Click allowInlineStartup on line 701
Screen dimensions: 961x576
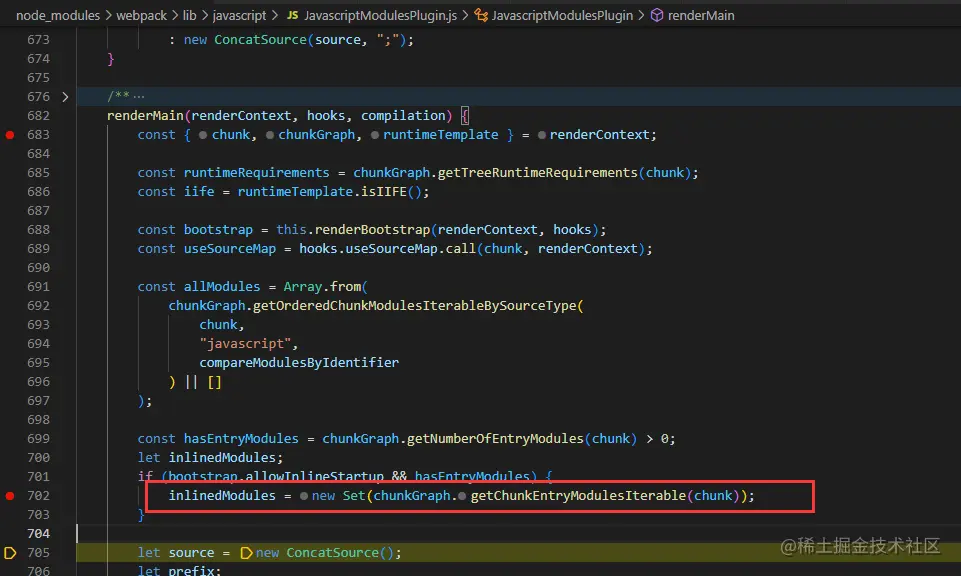tap(314, 477)
